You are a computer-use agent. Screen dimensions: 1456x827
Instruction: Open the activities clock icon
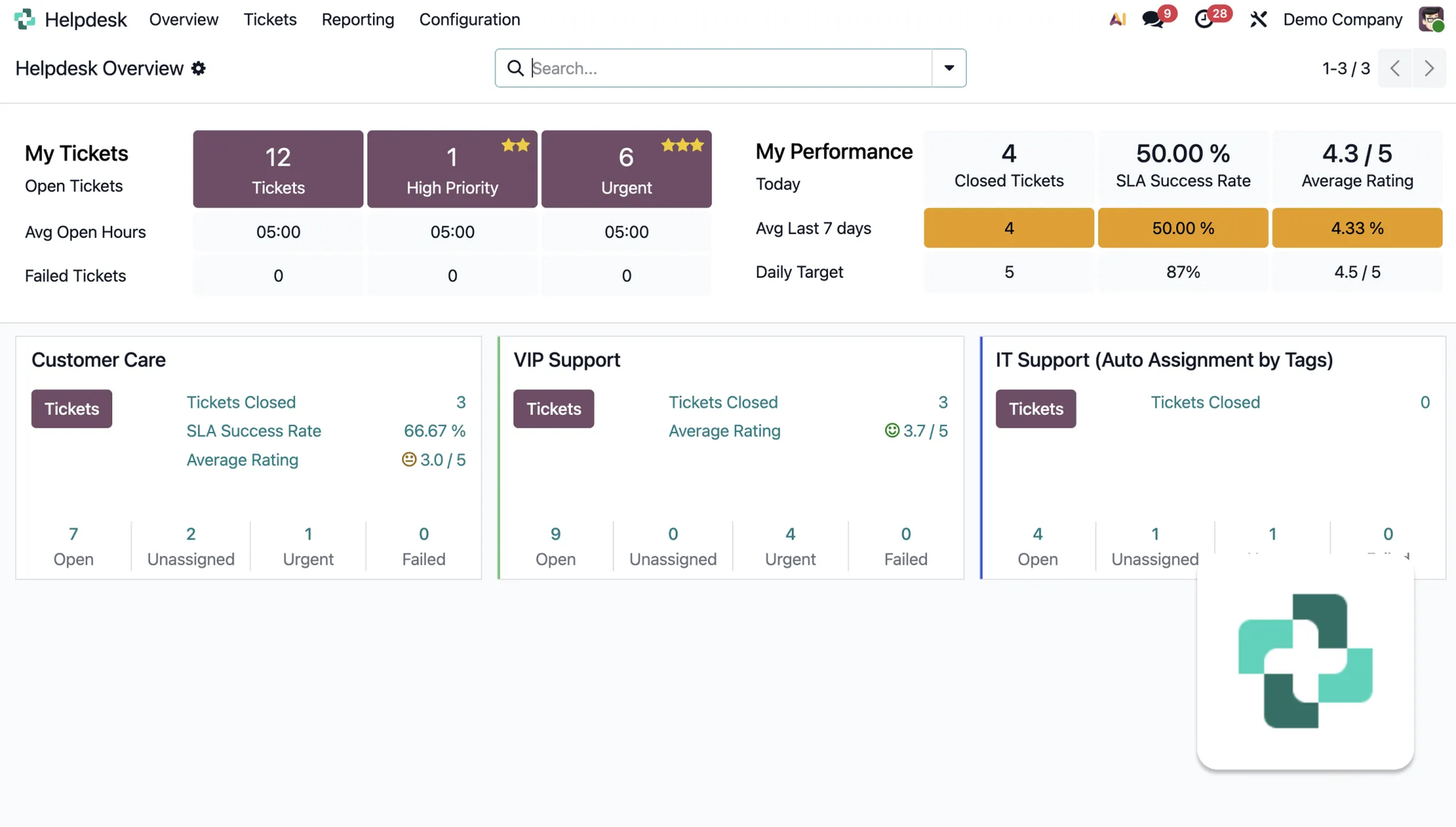(1204, 19)
